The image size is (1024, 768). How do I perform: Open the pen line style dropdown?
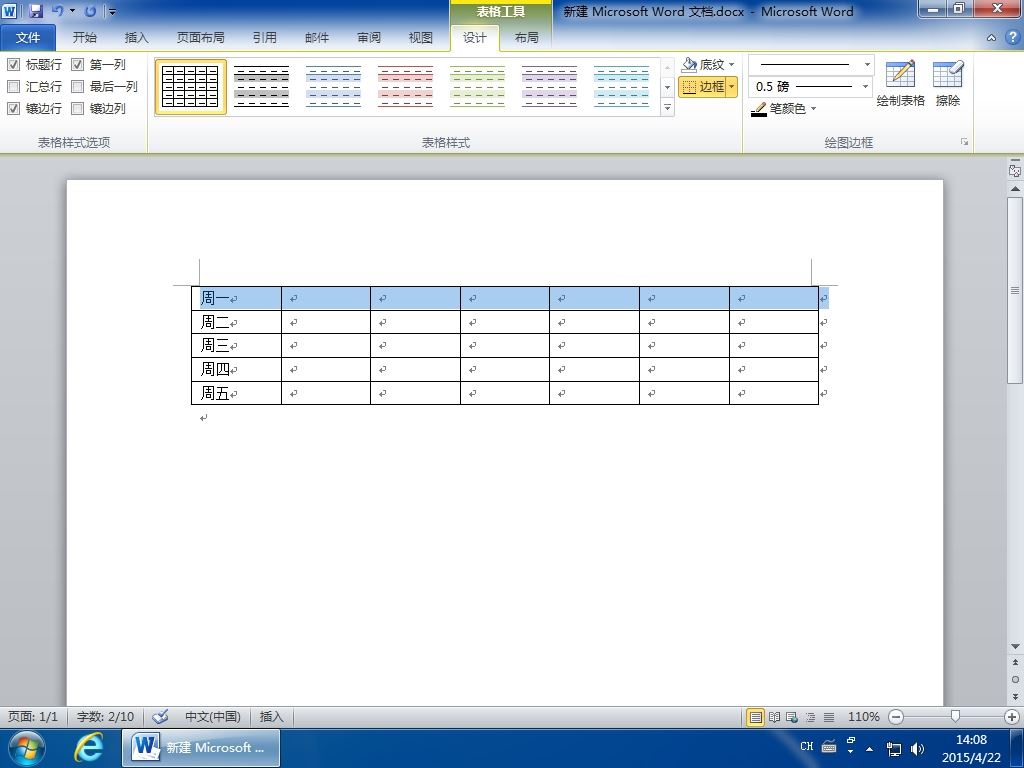pos(867,64)
